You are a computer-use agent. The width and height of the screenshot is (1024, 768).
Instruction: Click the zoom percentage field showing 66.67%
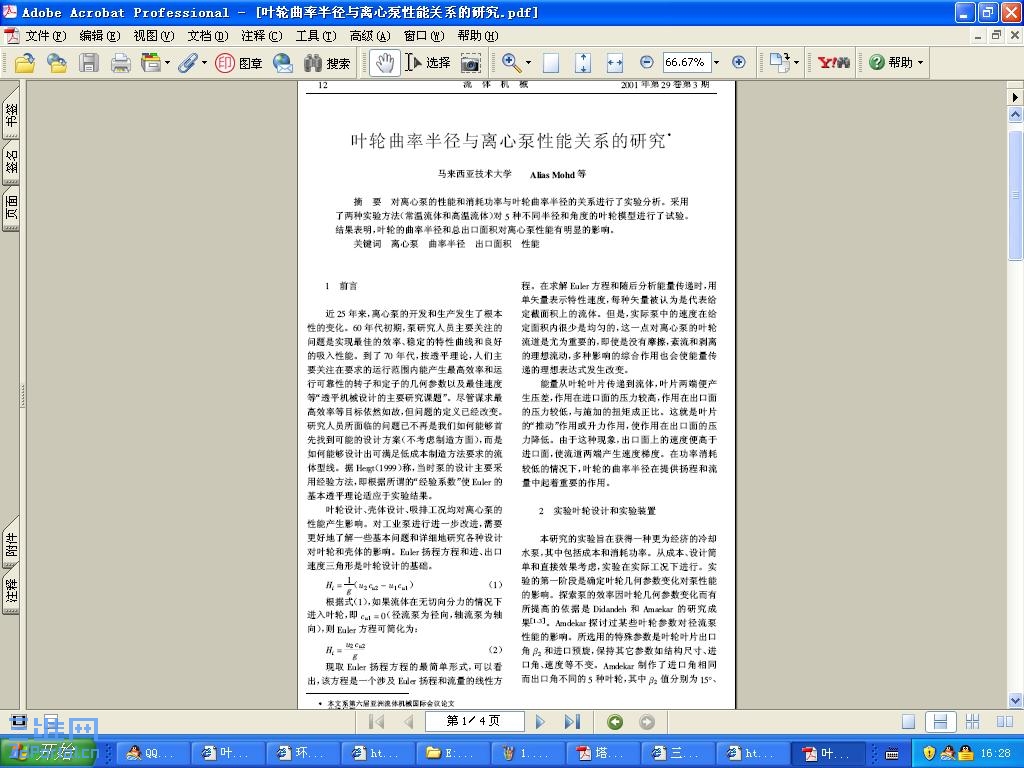pos(686,62)
